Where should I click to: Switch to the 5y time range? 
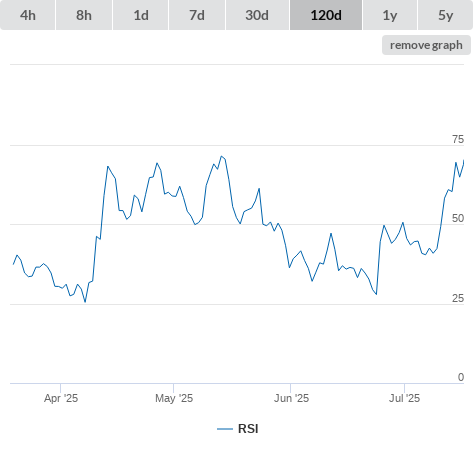click(x=445, y=15)
